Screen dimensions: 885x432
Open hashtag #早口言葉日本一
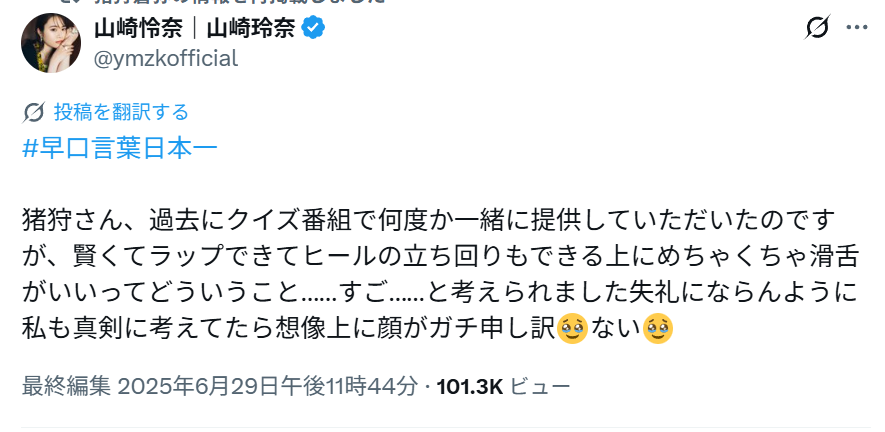(x=119, y=148)
